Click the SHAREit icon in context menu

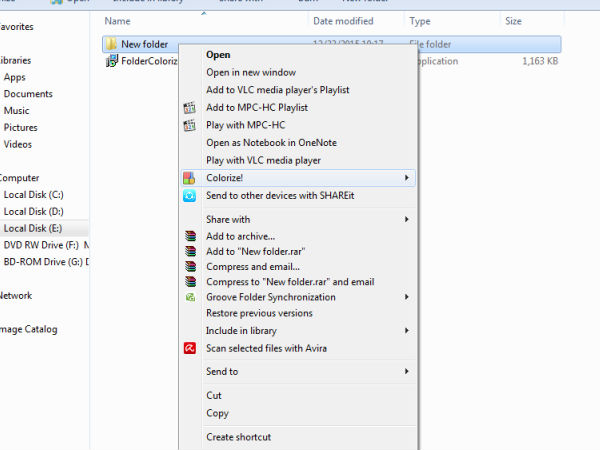point(189,196)
